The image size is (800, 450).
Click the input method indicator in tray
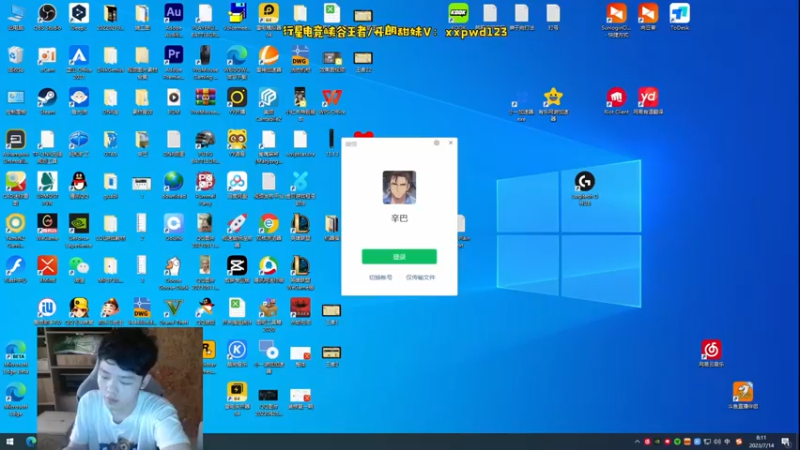point(728,442)
